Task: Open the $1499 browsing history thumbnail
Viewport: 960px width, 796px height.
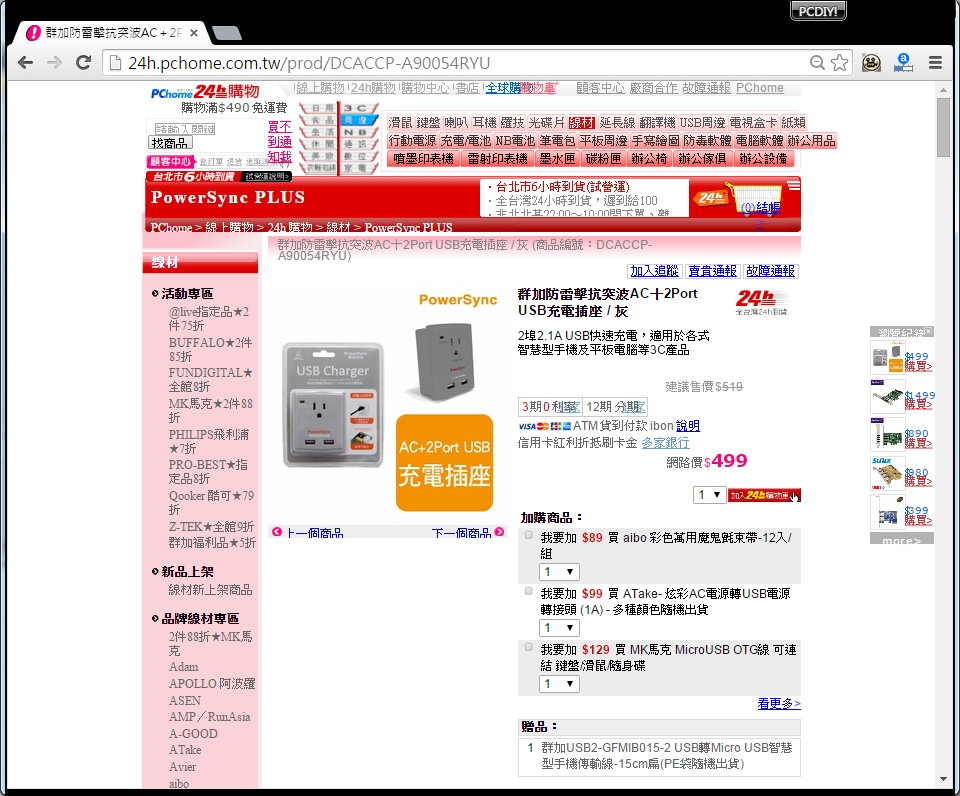Action: (887, 396)
